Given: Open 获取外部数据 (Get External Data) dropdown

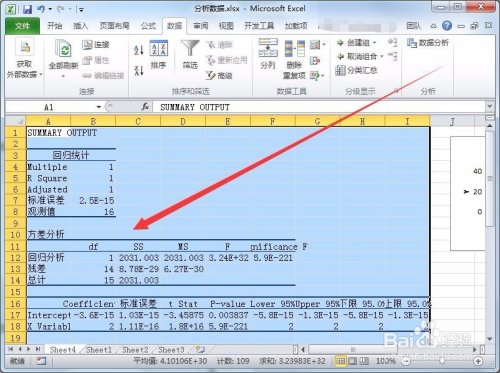Looking at the screenshot, I should pos(25,59).
